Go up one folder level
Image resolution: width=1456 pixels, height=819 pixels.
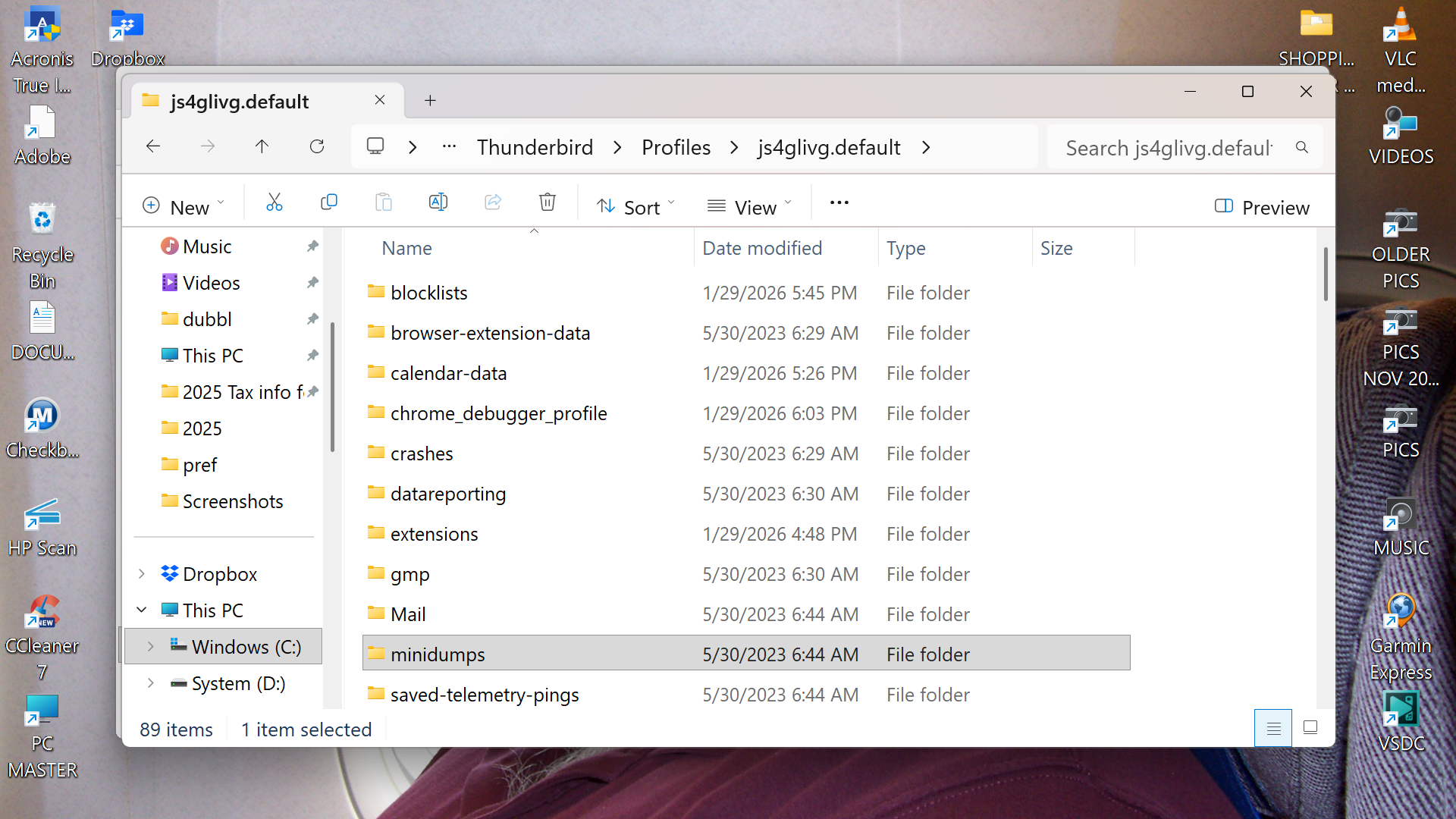tap(262, 146)
